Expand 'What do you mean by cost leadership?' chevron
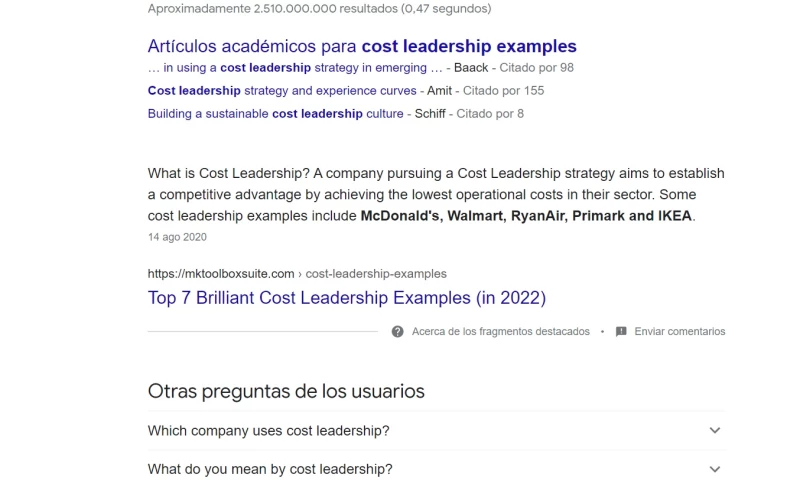The image size is (800, 480). 714,469
